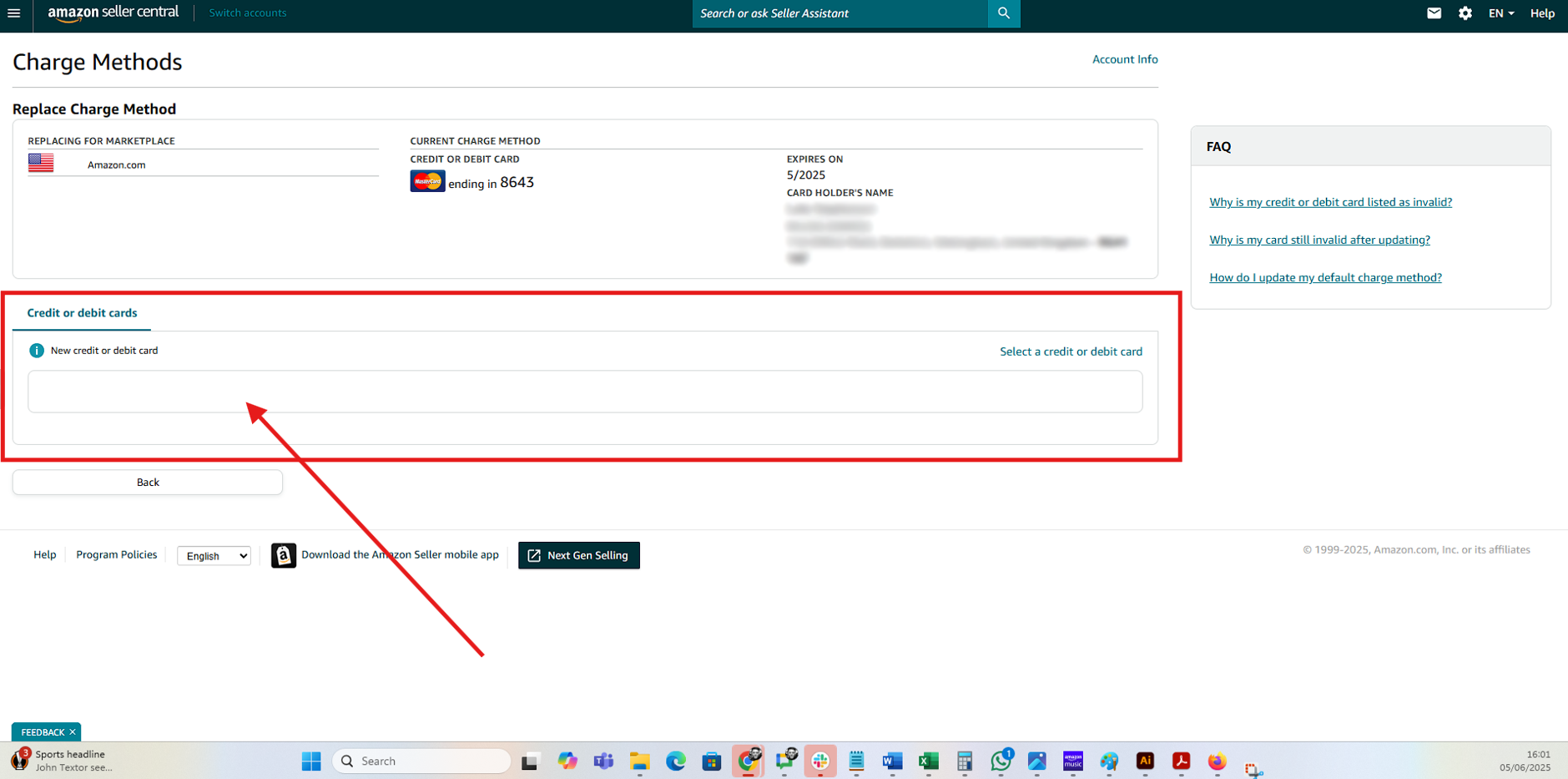
Task: Open Why is my card still invalid FAQ
Action: point(1319,240)
